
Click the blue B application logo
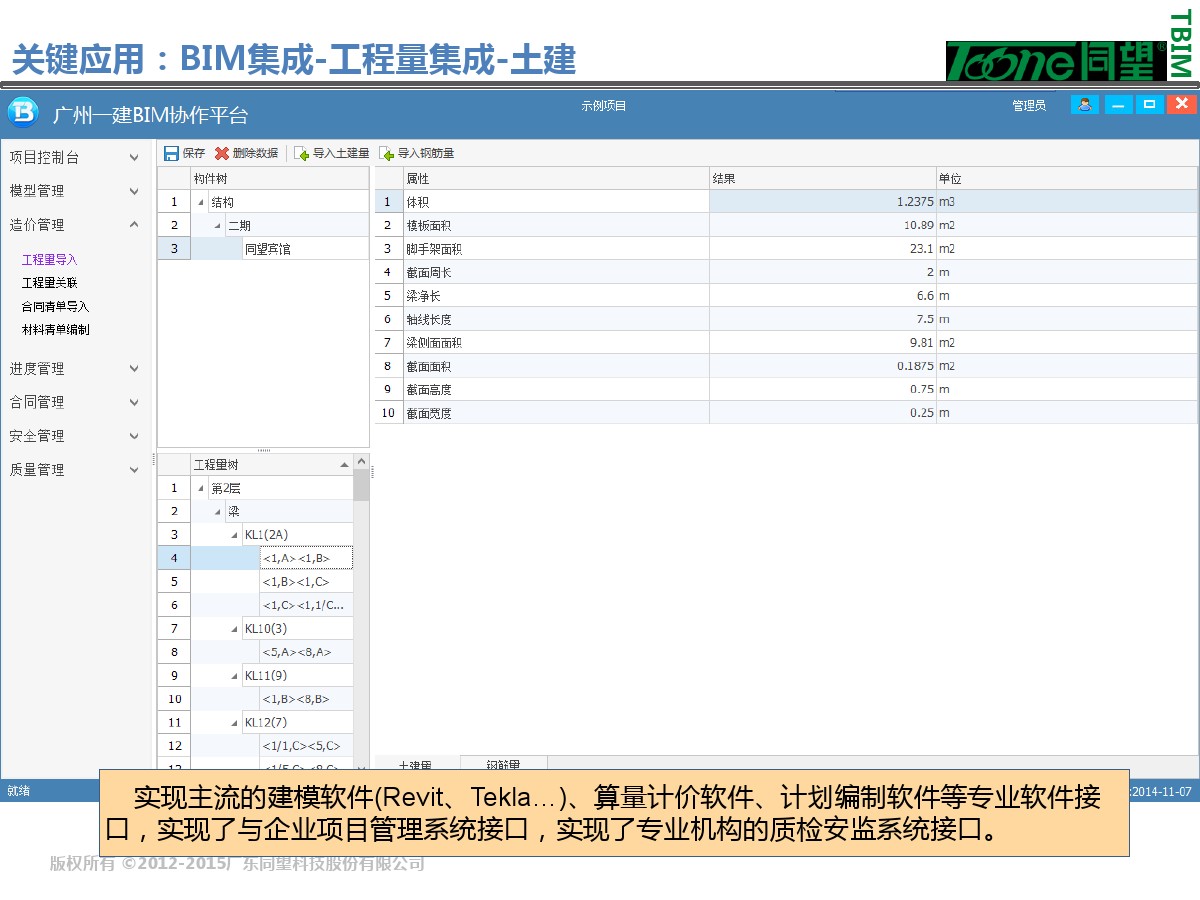pos(23,112)
